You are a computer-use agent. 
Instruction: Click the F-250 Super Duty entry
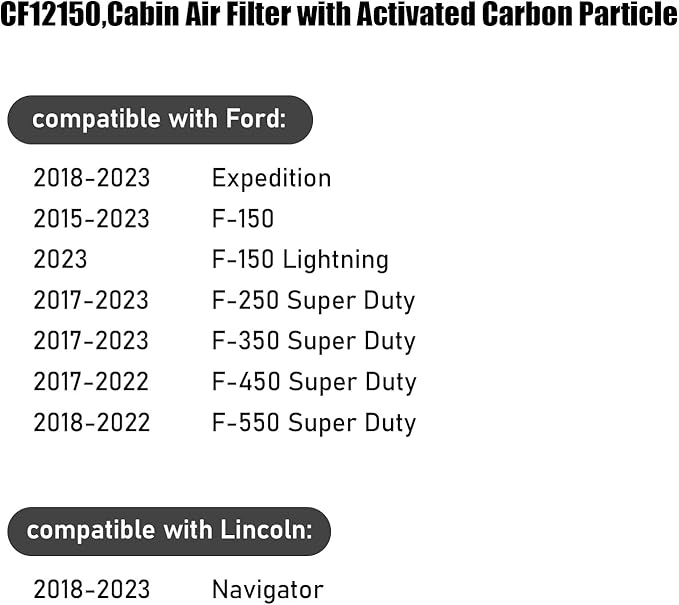(313, 300)
